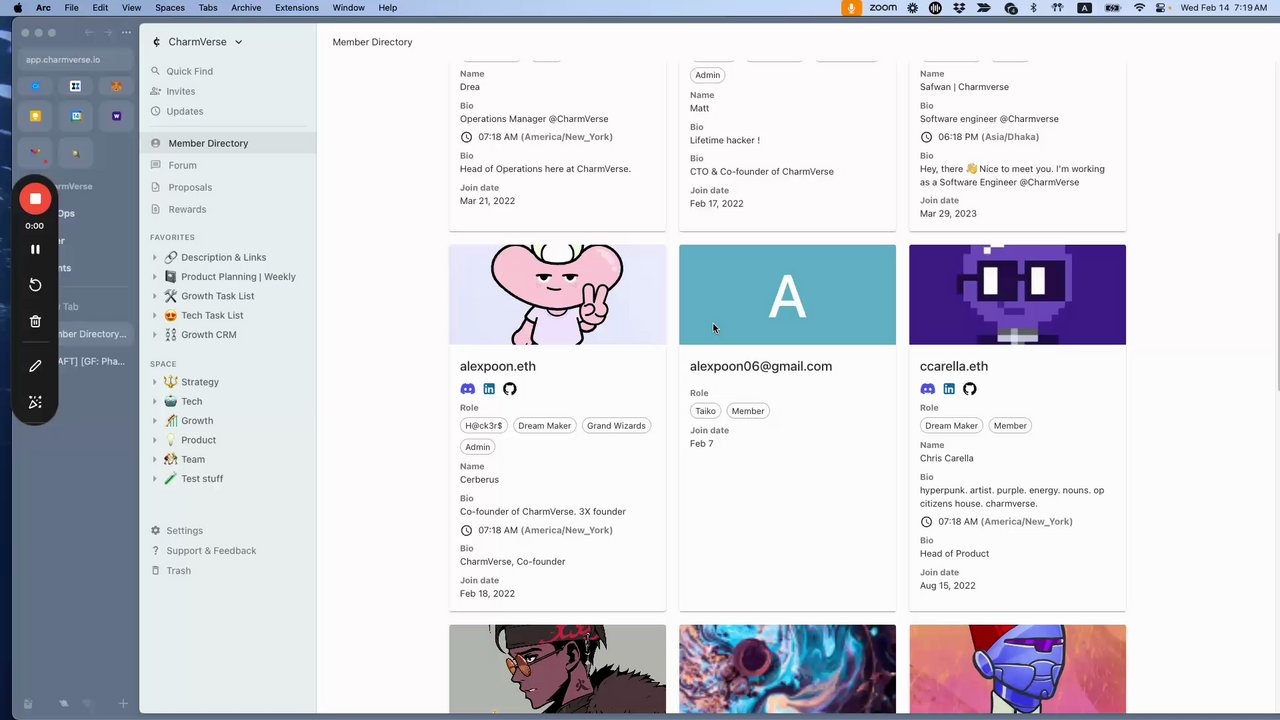Viewport: 1280px width, 720px height.
Task: Open the Apple menu
Action: click(18, 8)
